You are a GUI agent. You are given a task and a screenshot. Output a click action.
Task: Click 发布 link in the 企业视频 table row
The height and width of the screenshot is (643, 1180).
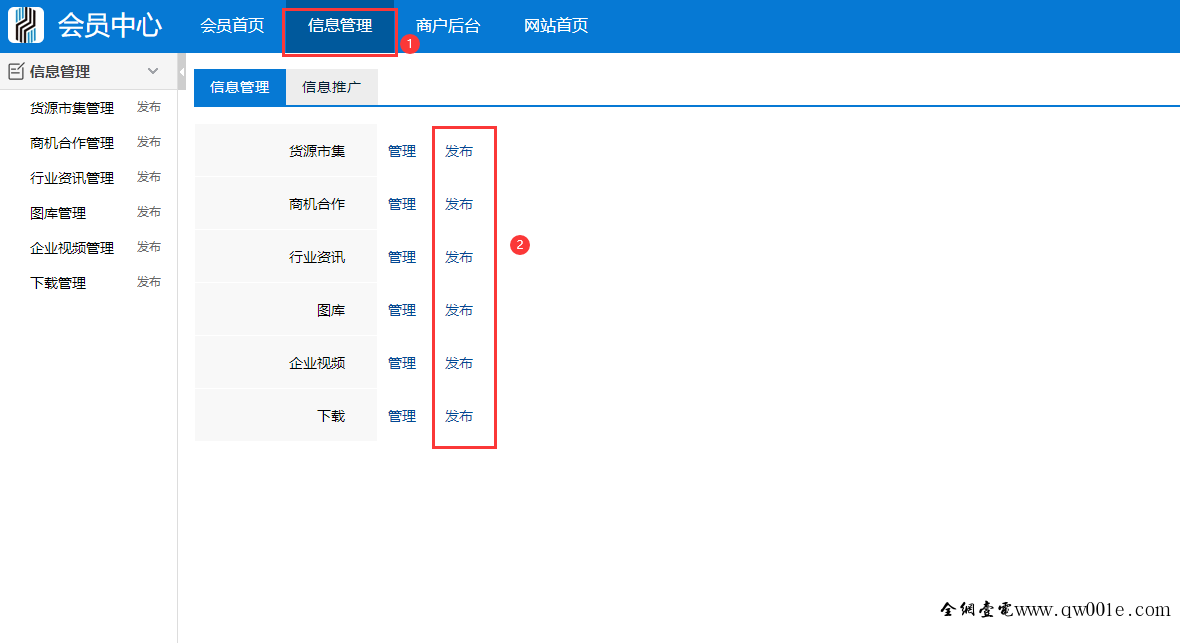click(x=459, y=363)
